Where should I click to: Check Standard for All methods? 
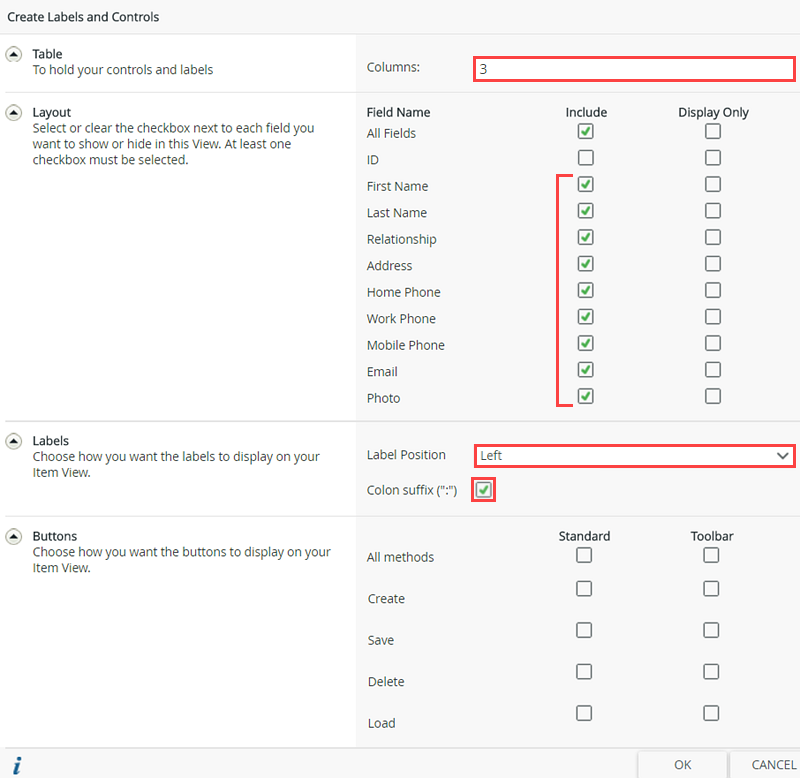pyautogui.click(x=584, y=555)
